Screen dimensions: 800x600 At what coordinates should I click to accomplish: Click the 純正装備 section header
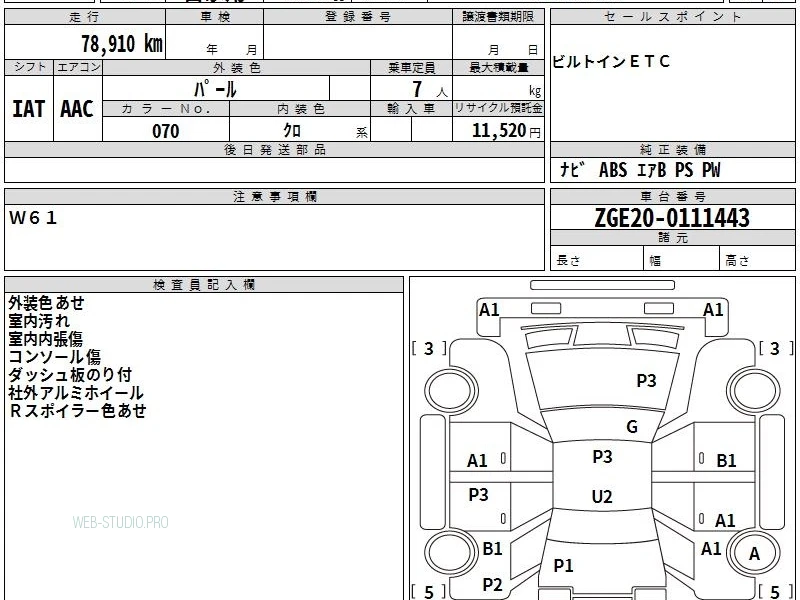[x=672, y=149]
